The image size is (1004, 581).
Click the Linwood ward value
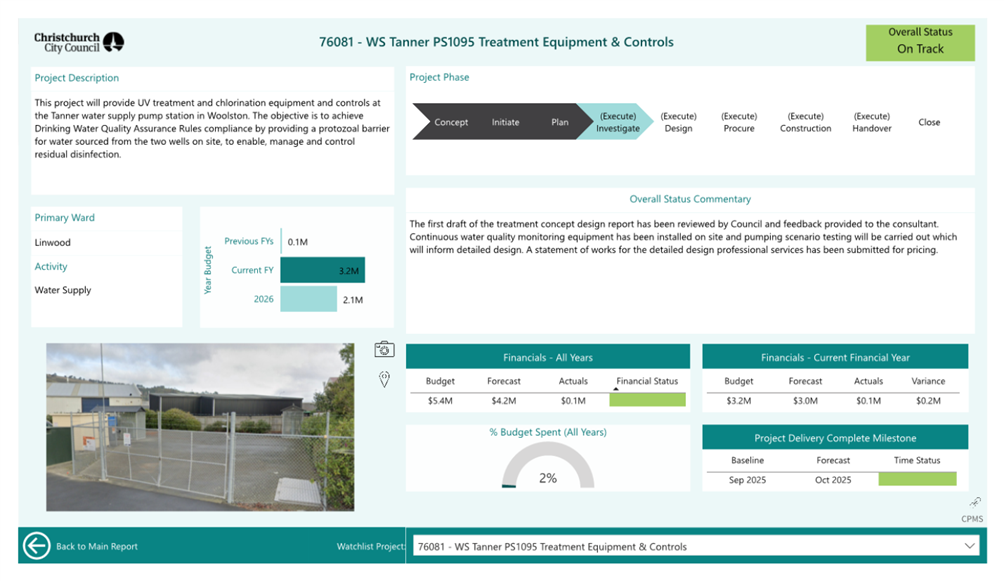[53, 242]
